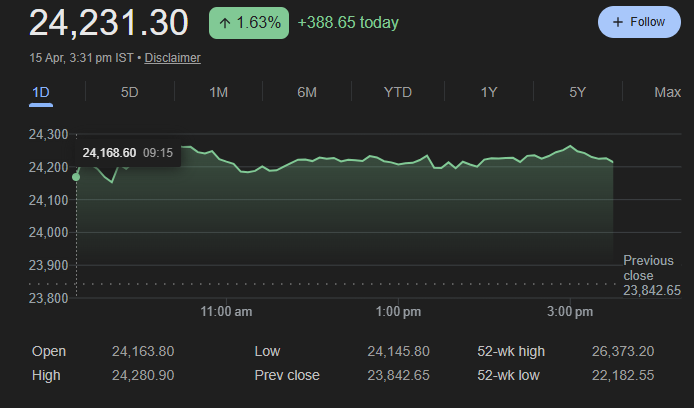Viewport: 694px width, 408px height.
Task: Show the Max time range
Action: pyautogui.click(x=667, y=93)
